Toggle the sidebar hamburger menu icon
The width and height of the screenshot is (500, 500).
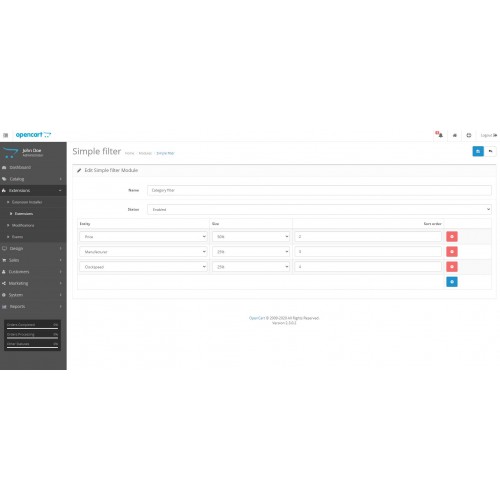(x=5, y=135)
